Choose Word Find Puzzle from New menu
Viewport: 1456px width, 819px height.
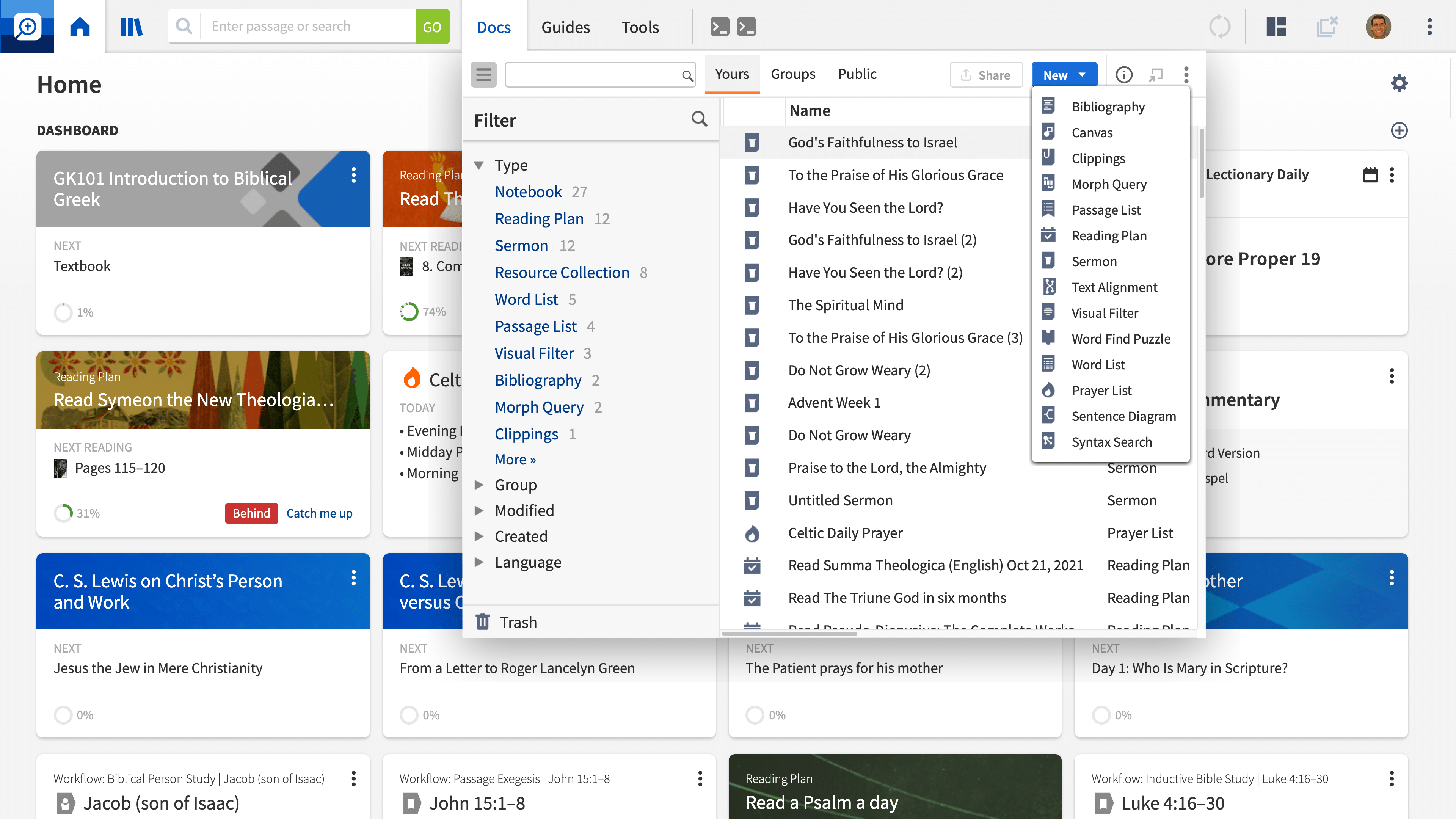(x=1111, y=339)
